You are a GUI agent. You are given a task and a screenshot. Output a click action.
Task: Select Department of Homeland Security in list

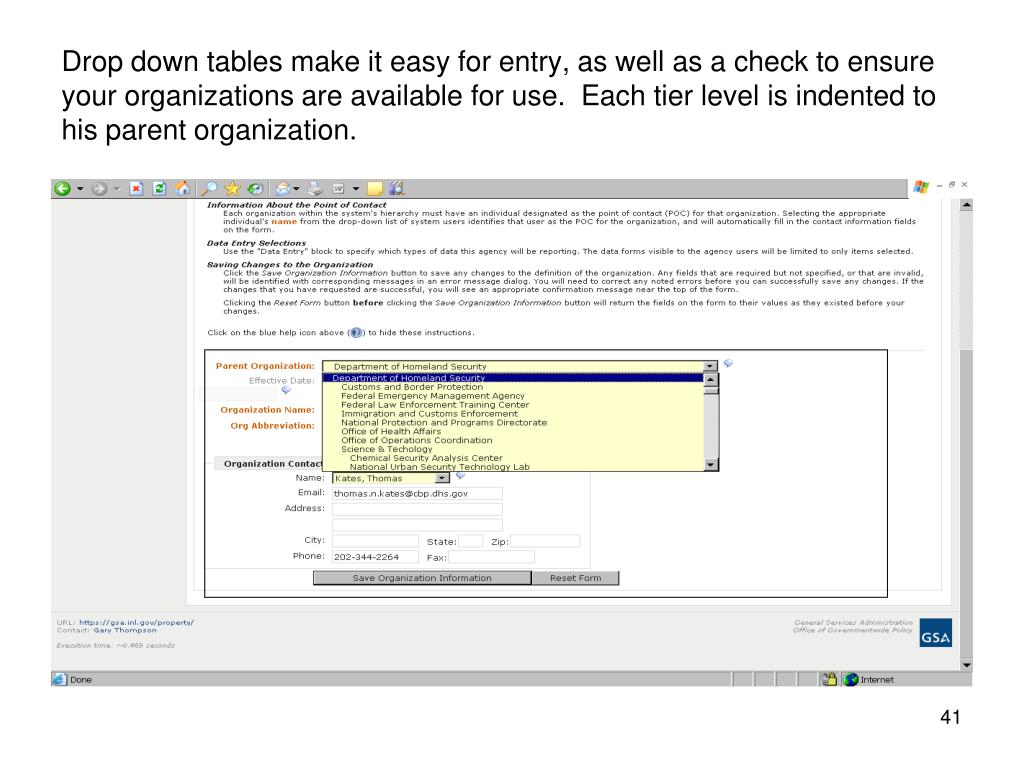point(513,377)
